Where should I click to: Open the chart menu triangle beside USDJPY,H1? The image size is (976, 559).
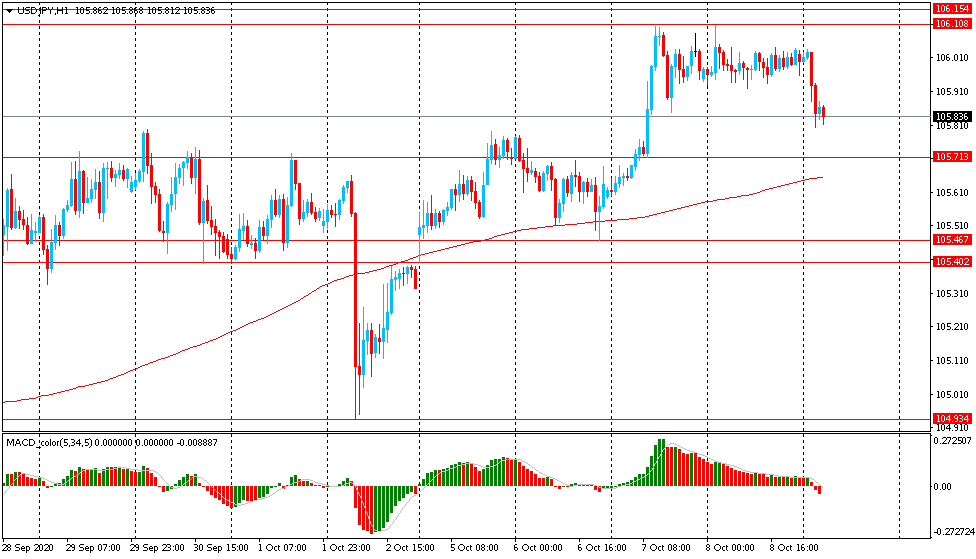coord(9,11)
